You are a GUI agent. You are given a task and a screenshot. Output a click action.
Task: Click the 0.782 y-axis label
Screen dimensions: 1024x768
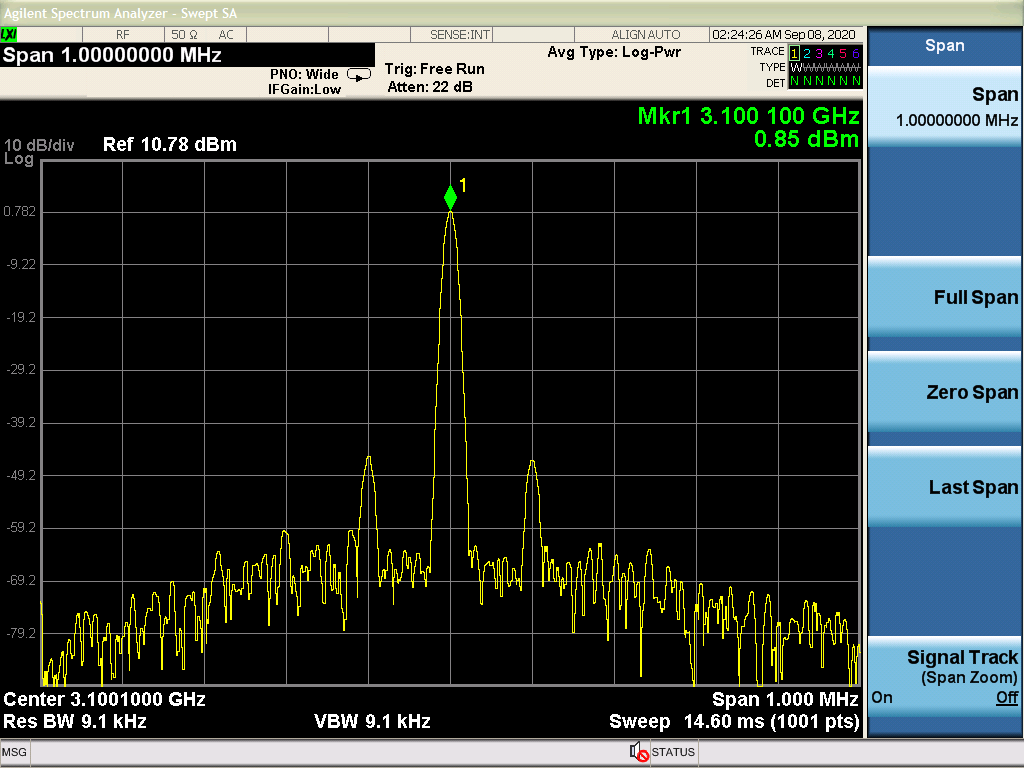pyautogui.click(x=20, y=212)
